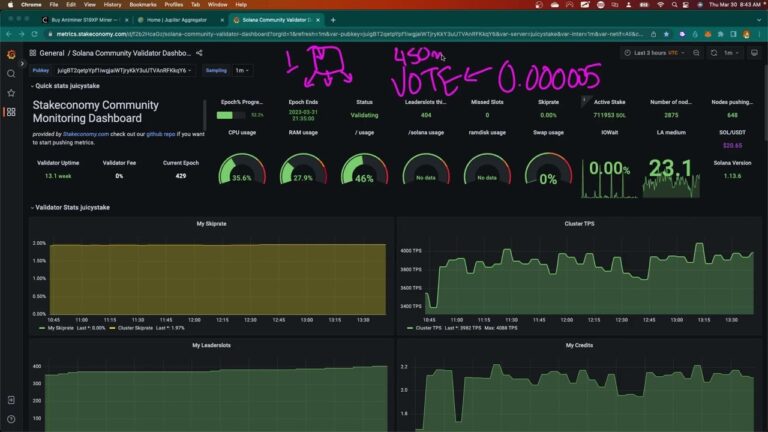This screenshot has height=432, width=768.
Task: Open the Dashboards grid icon in the sidebar
Action: [x=11, y=112]
